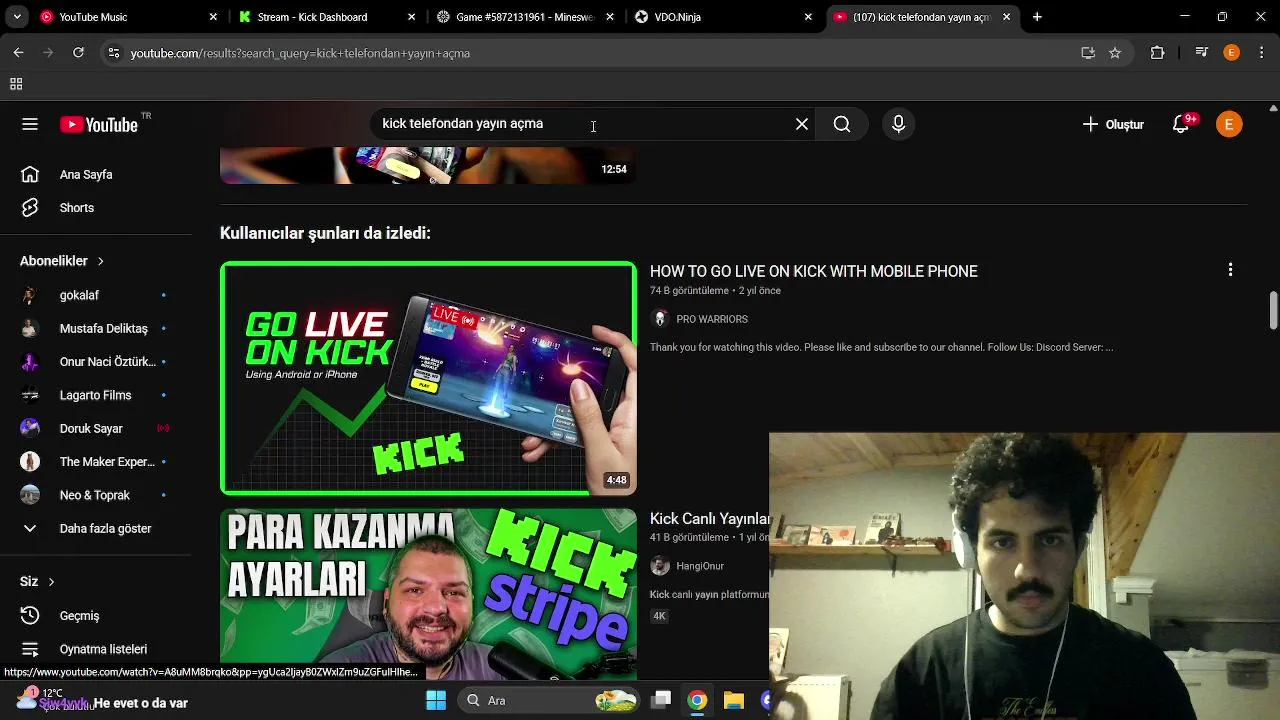Image resolution: width=1280 pixels, height=720 pixels.
Task: Start voice search with the microphone icon
Action: [898, 124]
